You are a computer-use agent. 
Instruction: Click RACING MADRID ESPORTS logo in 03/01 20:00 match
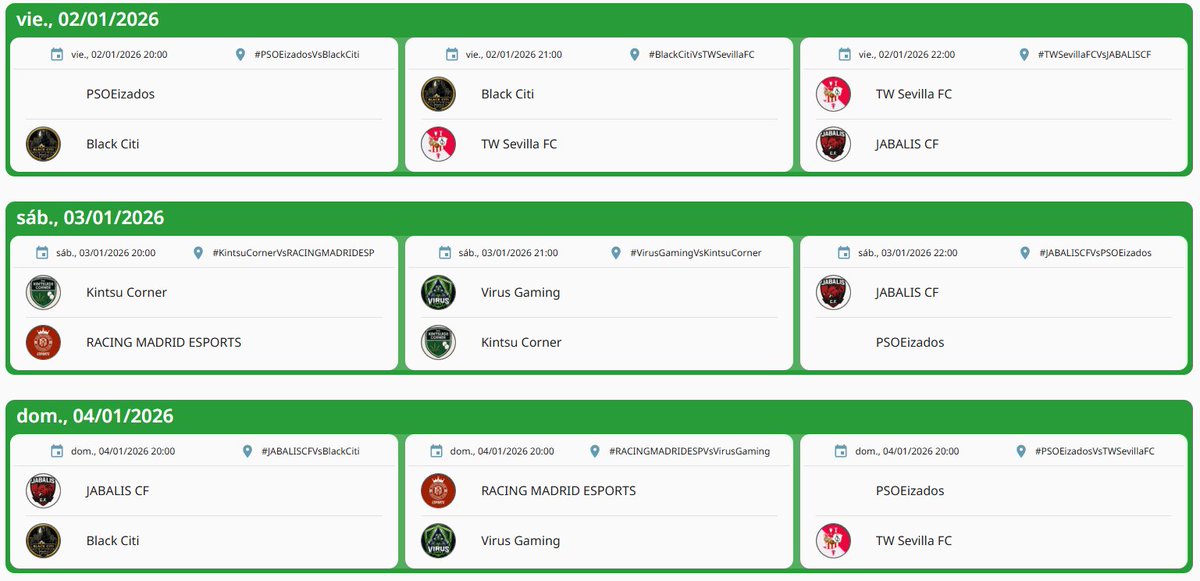tap(43, 342)
